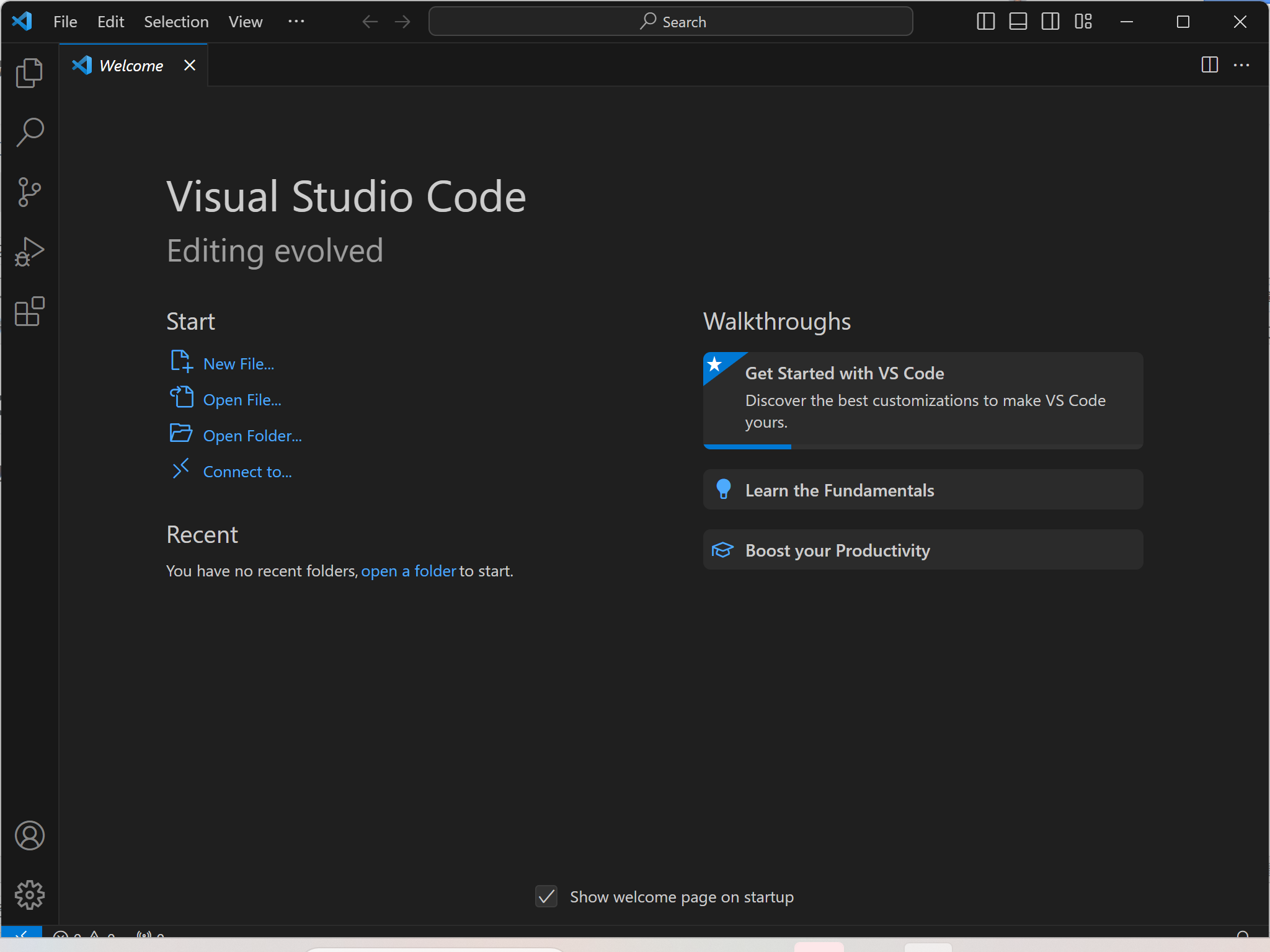
Task: Click the Get Started progress bar
Action: point(923,447)
